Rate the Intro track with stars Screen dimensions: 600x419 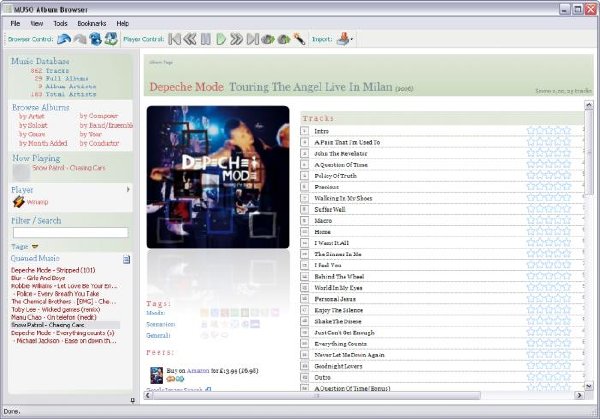click(x=549, y=131)
